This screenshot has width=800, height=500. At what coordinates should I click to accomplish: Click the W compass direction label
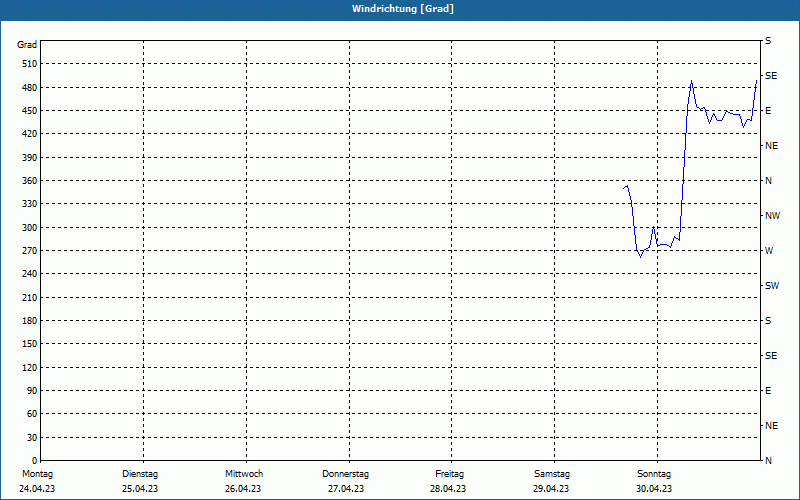point(769,251)
